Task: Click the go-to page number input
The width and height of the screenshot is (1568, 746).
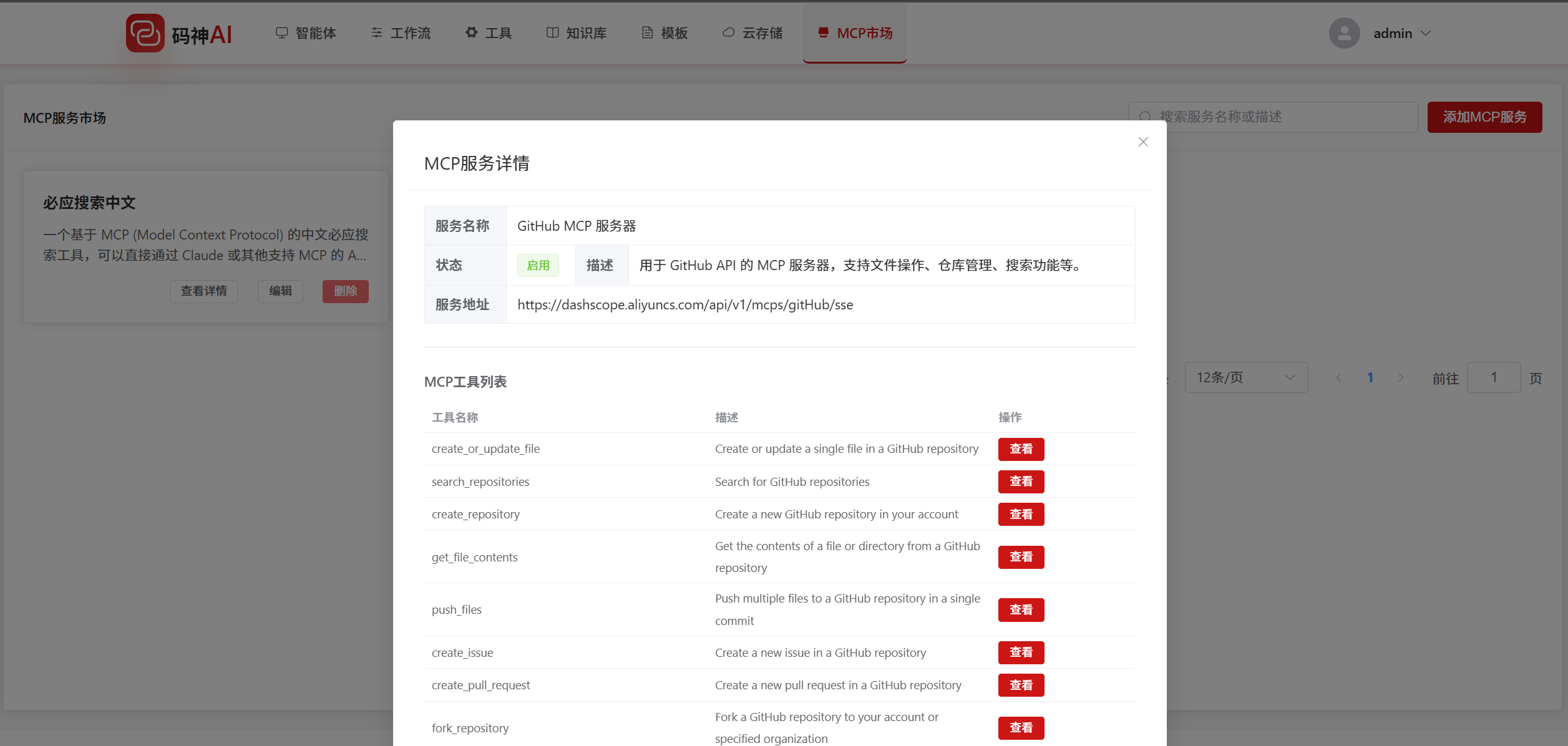Action: 1493,377
